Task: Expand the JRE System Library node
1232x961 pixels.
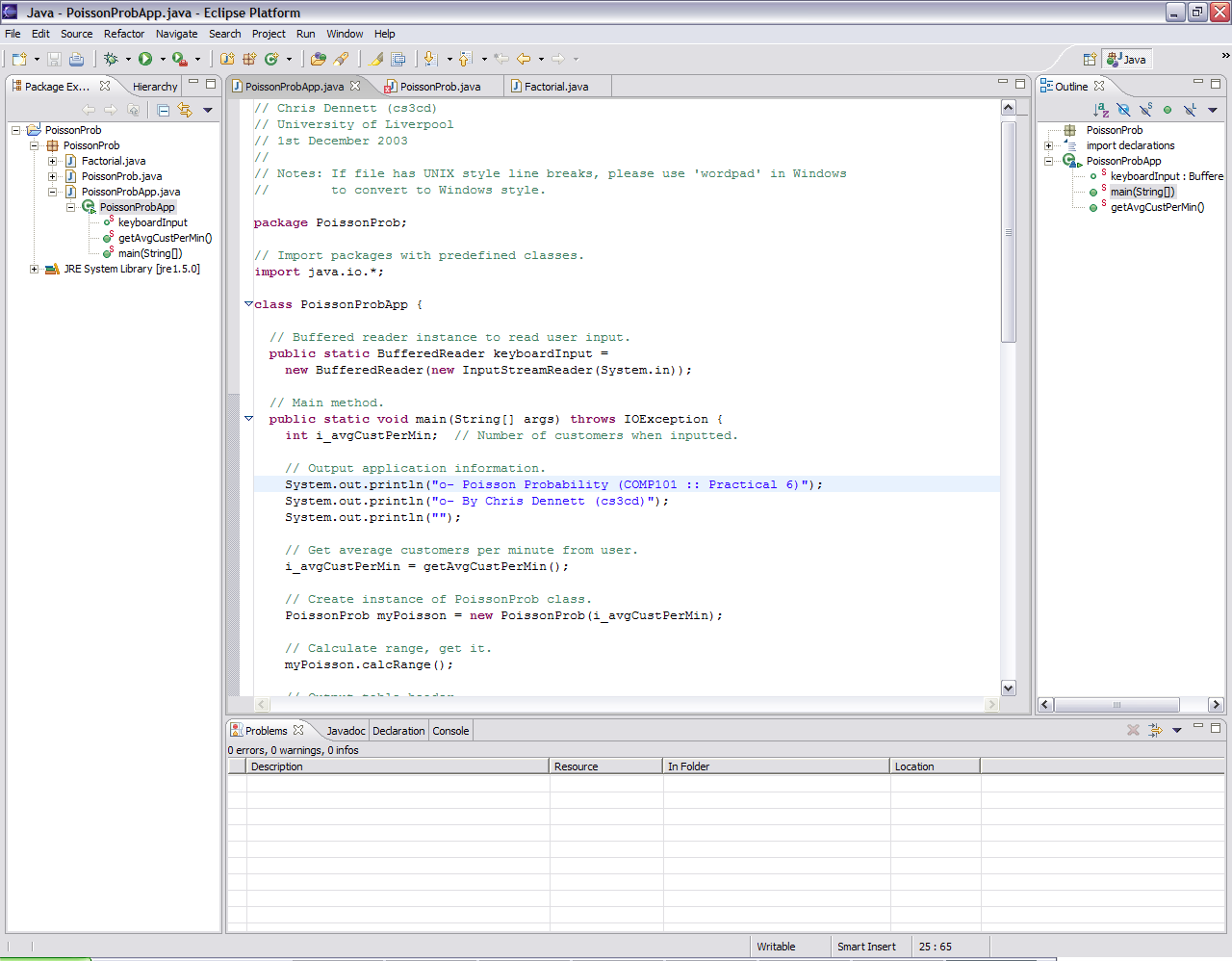Action: pyautogui.click(x=35, y=269)
